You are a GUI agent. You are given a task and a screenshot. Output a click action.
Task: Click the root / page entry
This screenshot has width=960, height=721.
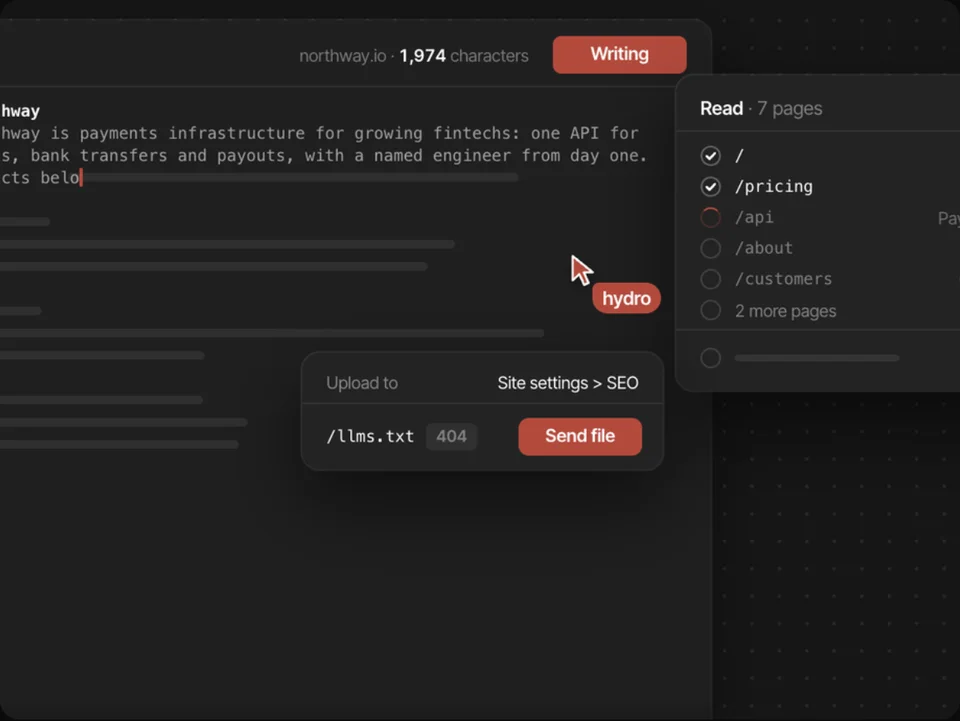pyautogui.click(x=739, y=156)
